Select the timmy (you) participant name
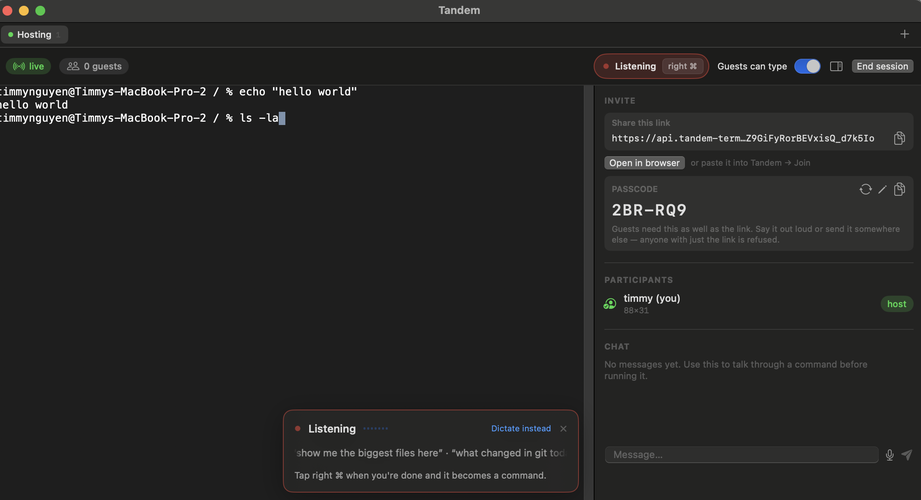Image resolution: width=921 pixels, height=500 pixels. pyautogui.click(x=652, y=298)
